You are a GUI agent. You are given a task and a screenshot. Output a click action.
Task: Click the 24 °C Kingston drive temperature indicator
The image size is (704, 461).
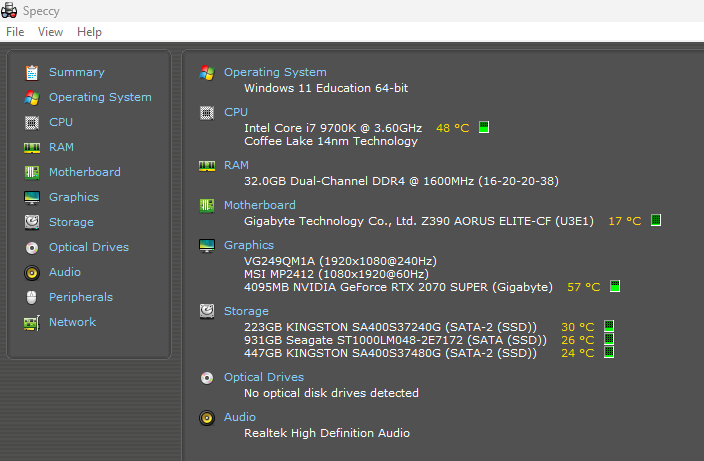click(x=609, y=352)
